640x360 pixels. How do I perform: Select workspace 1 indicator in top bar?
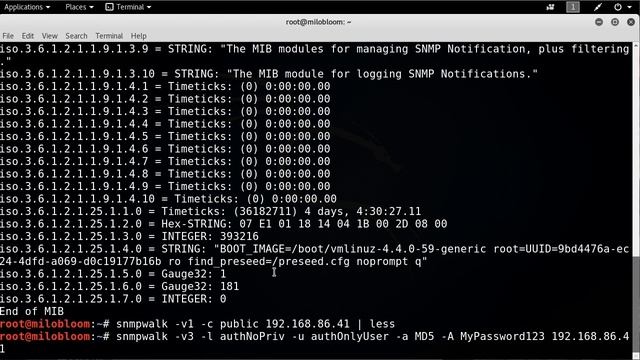[573, 7]
